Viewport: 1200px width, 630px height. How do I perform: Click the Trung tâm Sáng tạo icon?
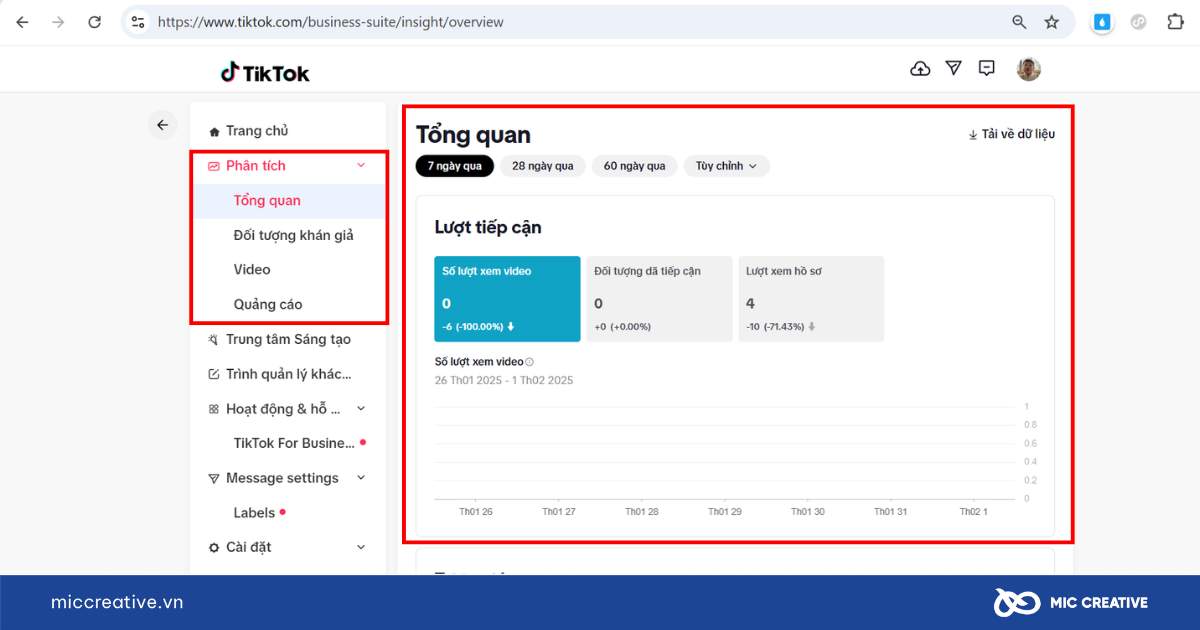pos(214,340)
